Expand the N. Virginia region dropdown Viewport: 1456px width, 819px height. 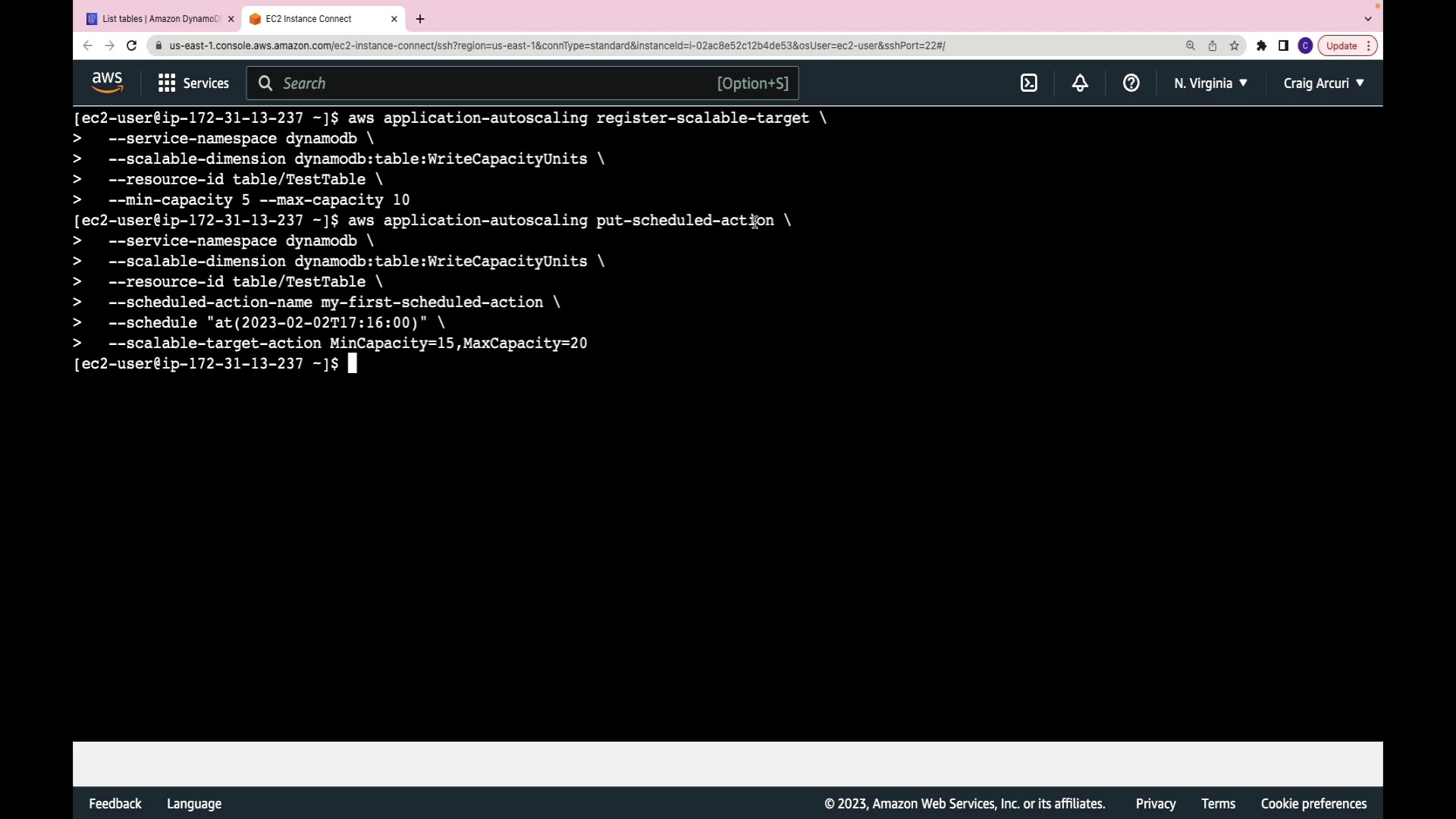click(1210, 83)
